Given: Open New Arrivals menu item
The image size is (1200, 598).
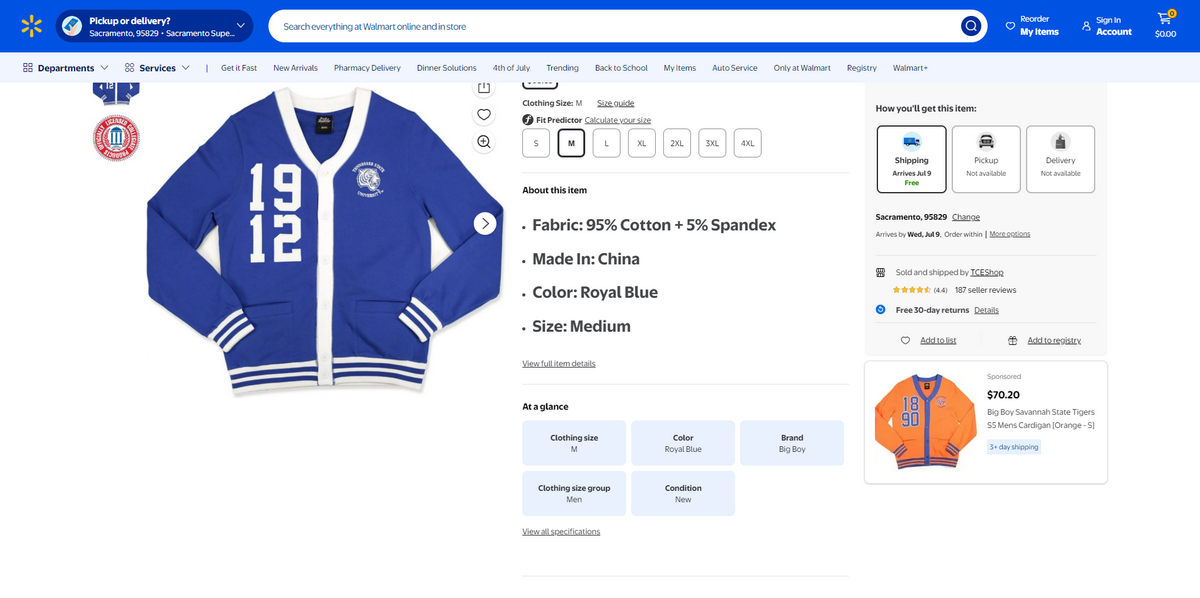Looking at the screenshot, I should tap(295, 68).
